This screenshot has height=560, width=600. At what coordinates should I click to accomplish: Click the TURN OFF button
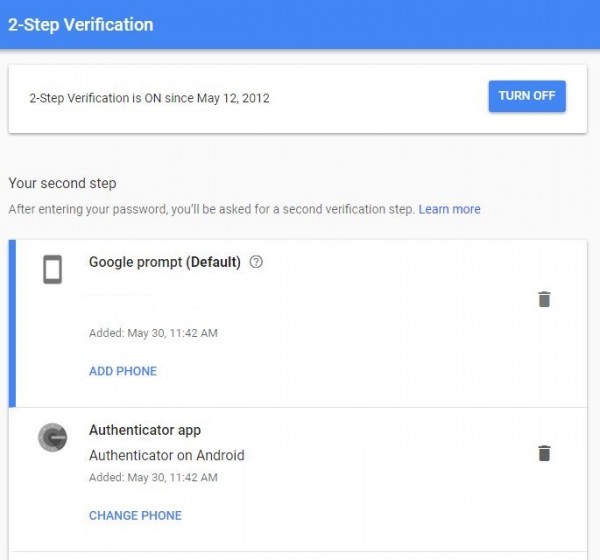click(x=527, y=96)
